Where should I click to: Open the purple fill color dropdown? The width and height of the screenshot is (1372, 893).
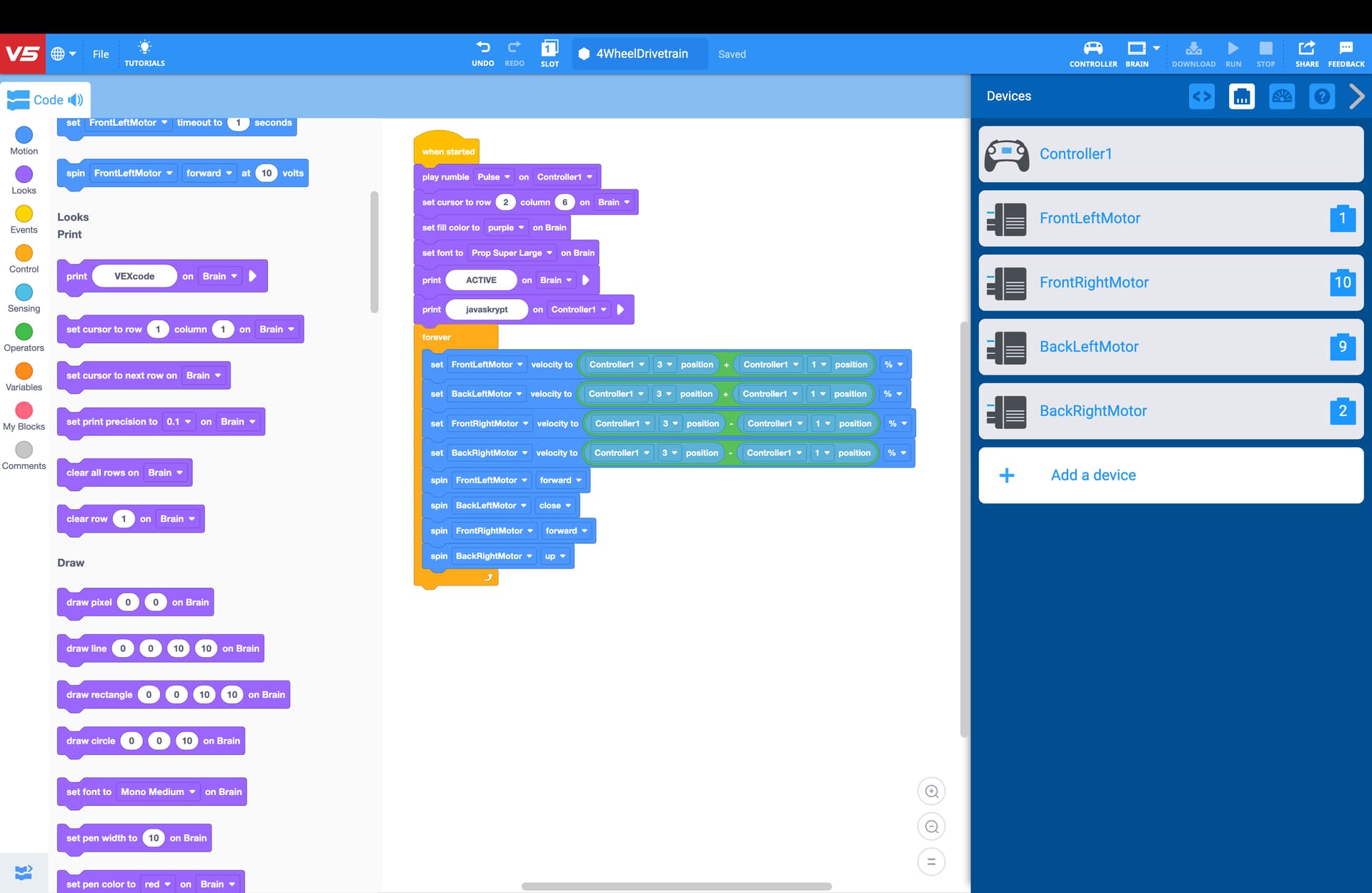(506, 227)
